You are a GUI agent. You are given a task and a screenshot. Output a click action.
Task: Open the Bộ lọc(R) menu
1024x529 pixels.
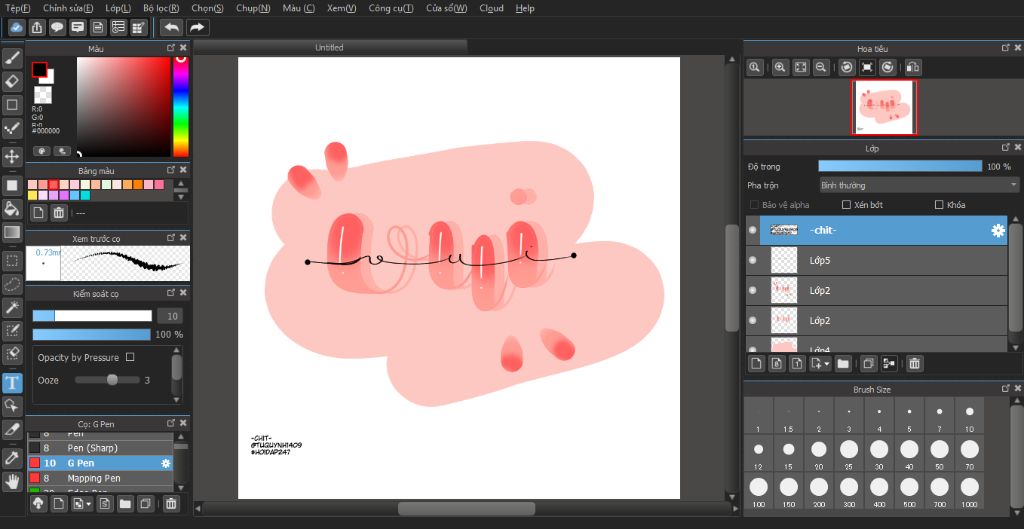point(161,8)
